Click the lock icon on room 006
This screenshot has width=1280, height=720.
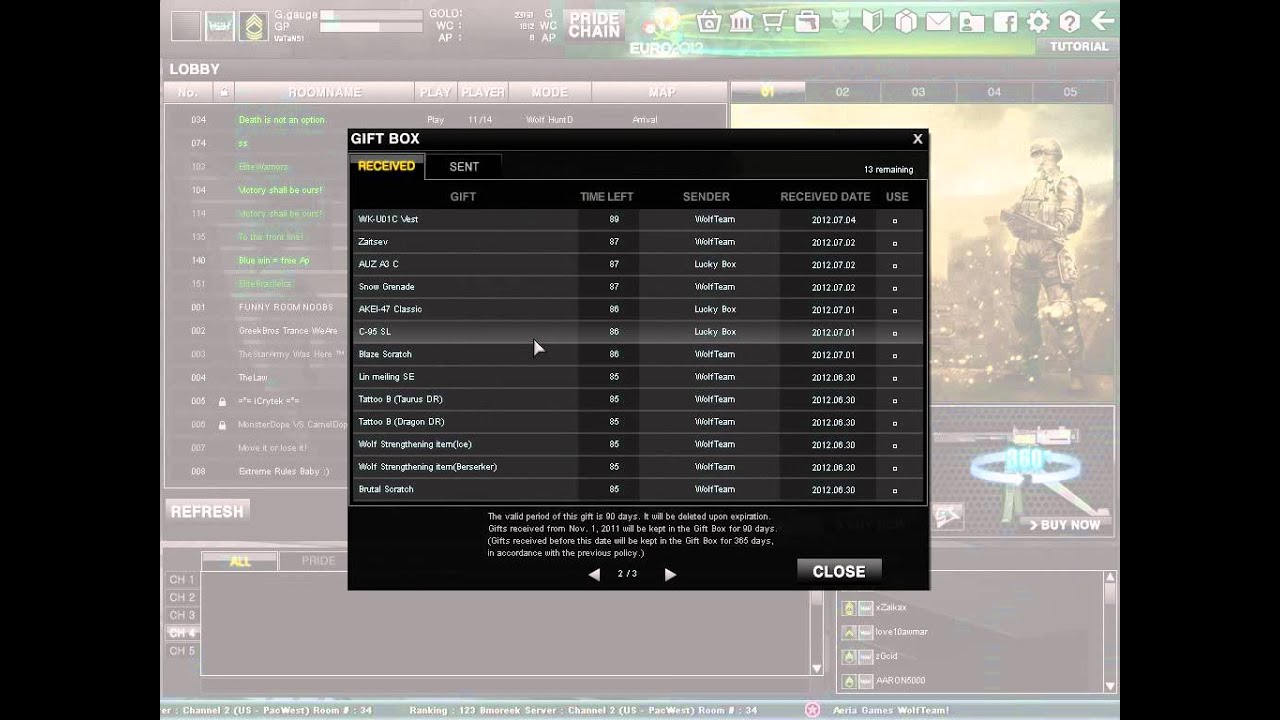click(x=223, y=425)
